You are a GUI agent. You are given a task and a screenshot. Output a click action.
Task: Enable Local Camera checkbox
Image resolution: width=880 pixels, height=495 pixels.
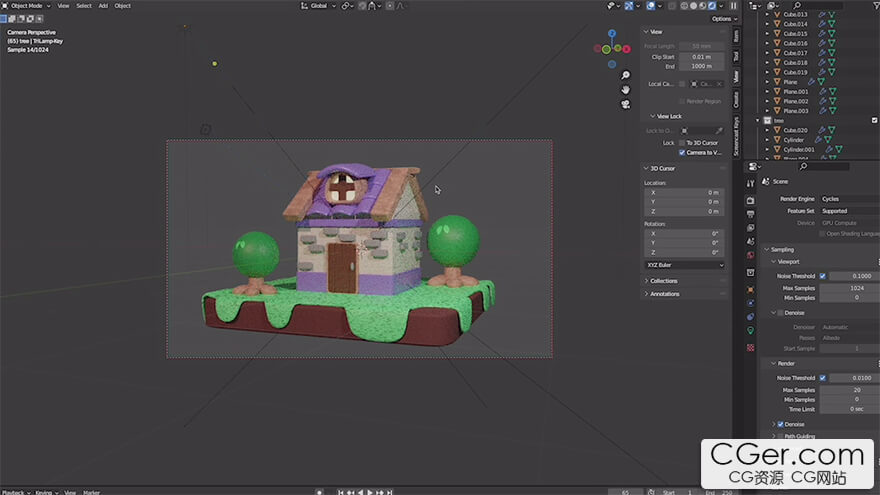click(682, 84)
